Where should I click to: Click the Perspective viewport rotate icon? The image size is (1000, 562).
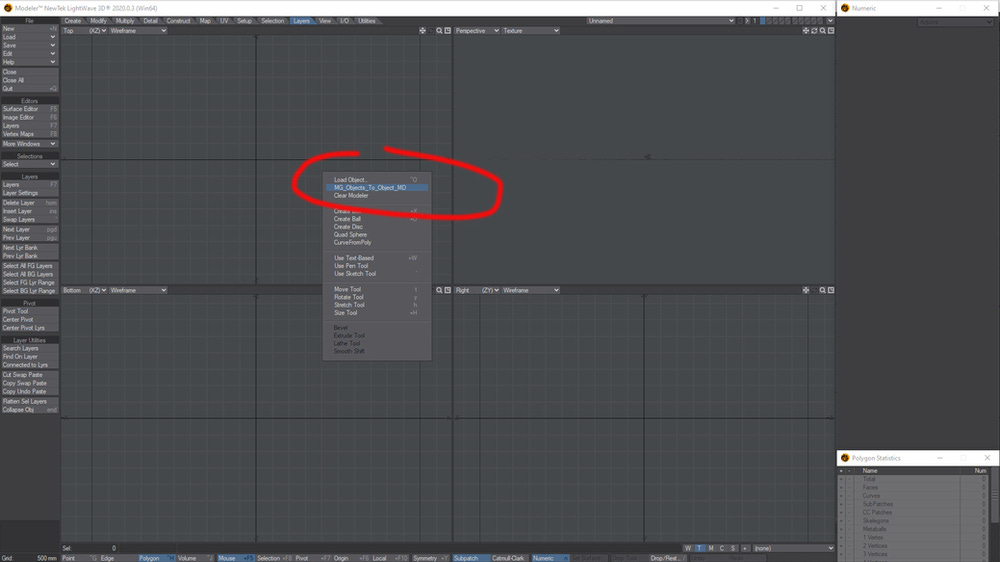tap(814, 31)
